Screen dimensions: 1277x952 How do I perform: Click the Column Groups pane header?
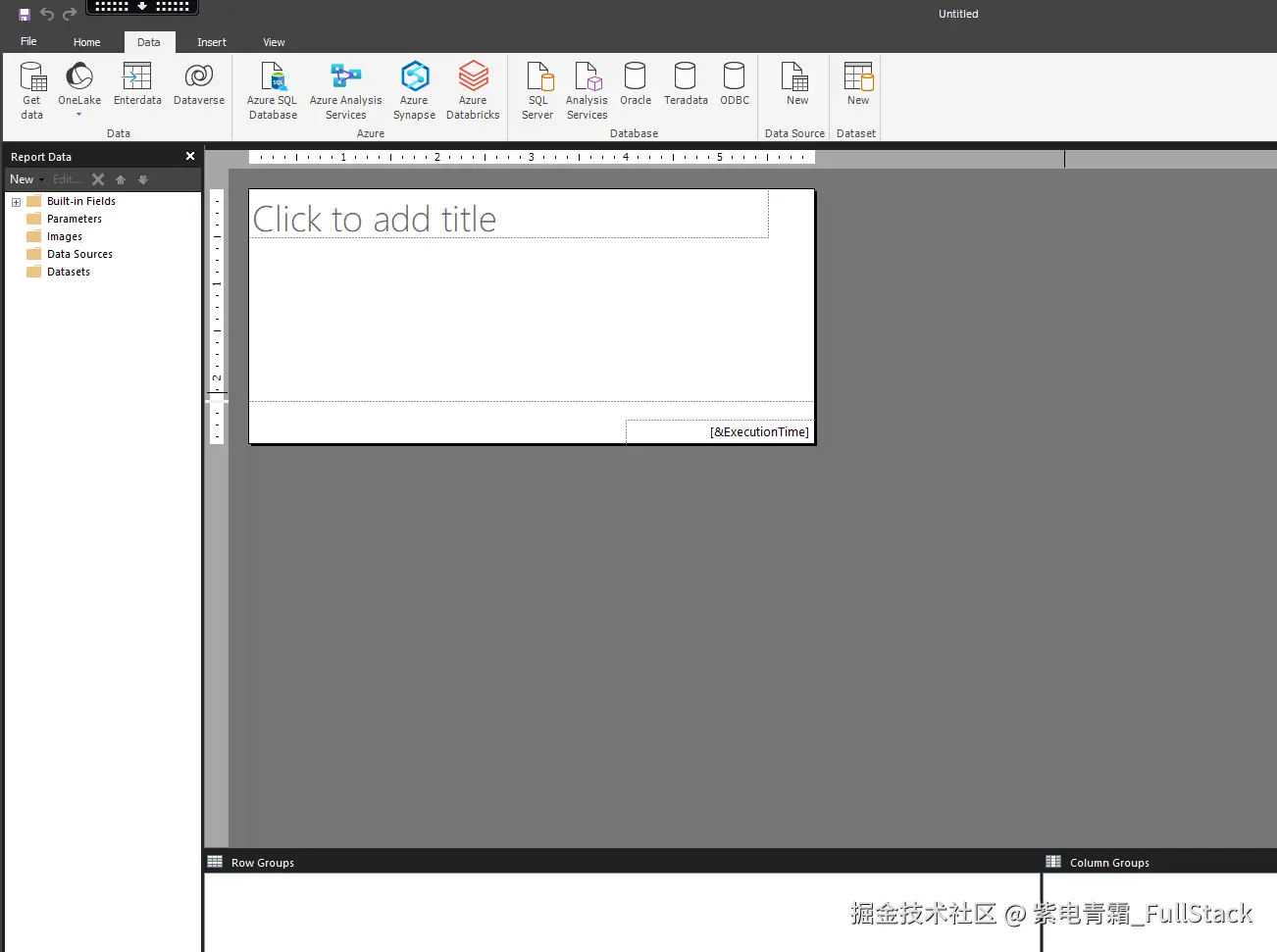tap(1159, 862)
